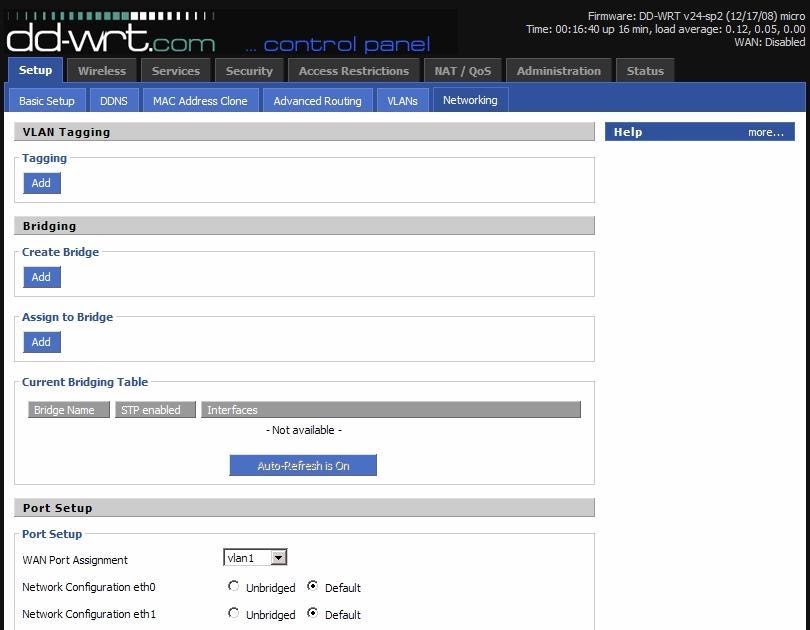Select Unbridged for Network Configuration eth0
The height and width of the screenshot is (630, 810).
233,586
